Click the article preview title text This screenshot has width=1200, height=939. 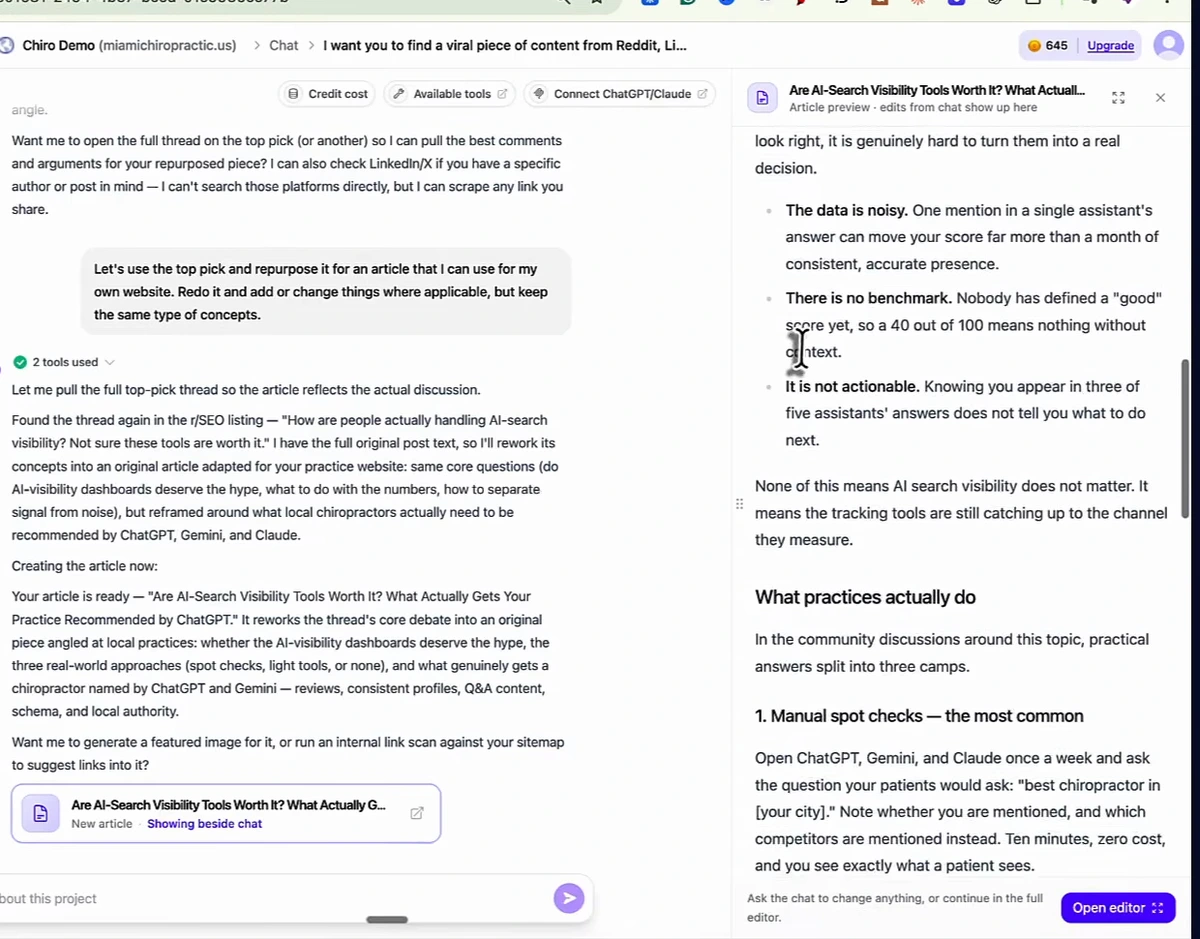coord(936,90)
